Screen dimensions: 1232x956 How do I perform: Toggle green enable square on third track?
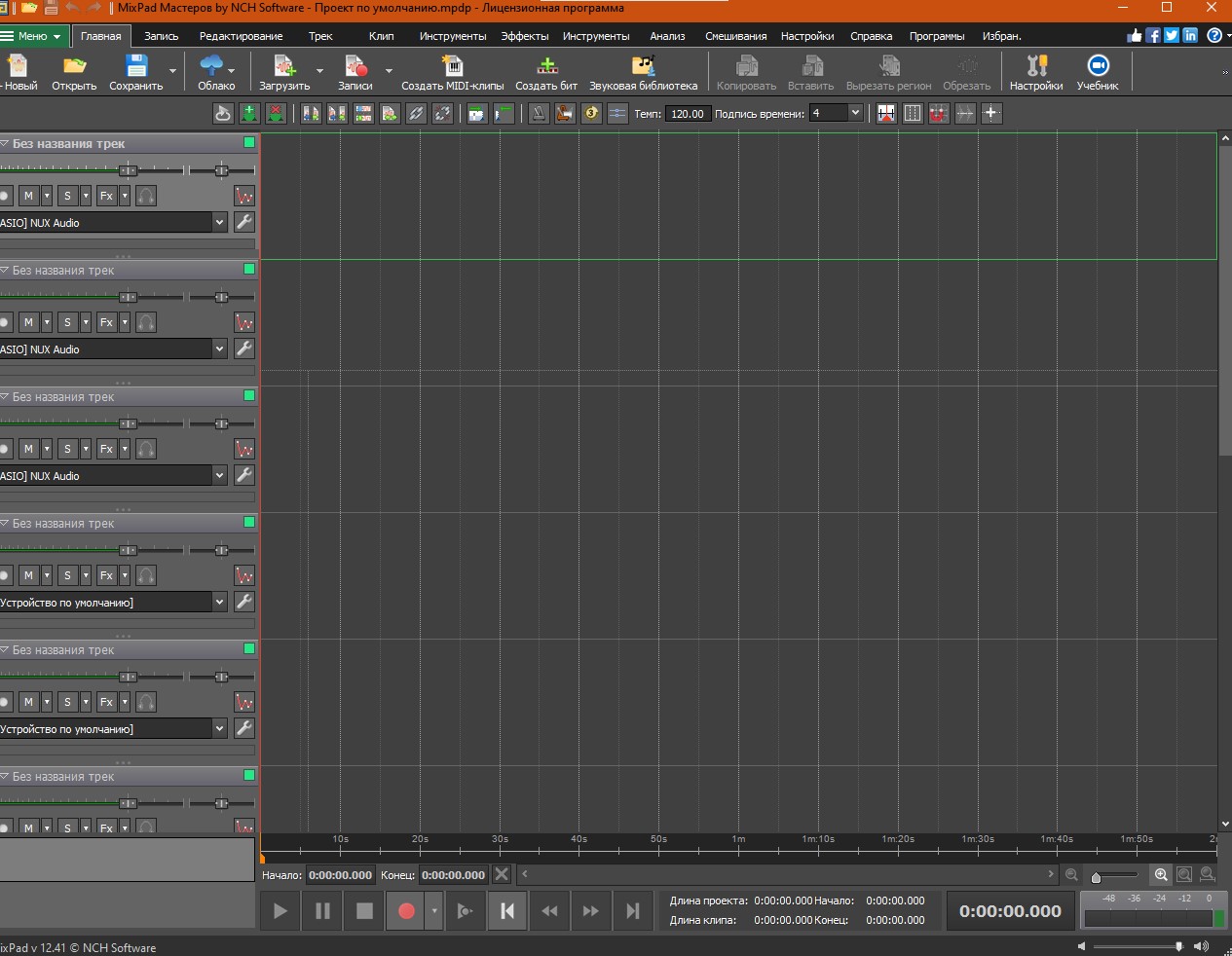click(249, 395)
